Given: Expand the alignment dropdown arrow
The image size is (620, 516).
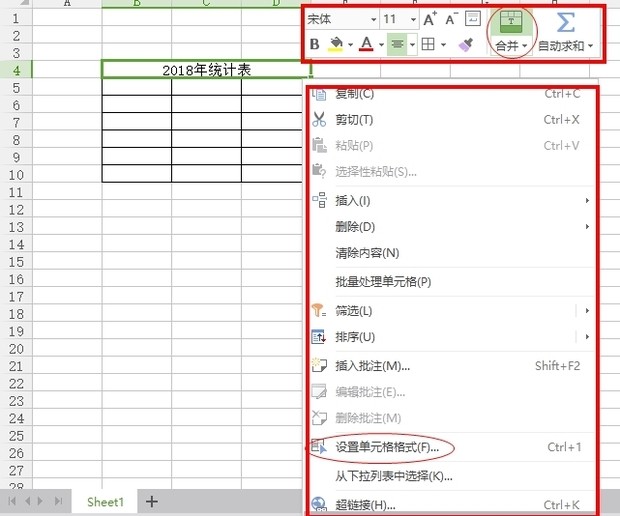Looking at the screenshot, I should 412,45.
